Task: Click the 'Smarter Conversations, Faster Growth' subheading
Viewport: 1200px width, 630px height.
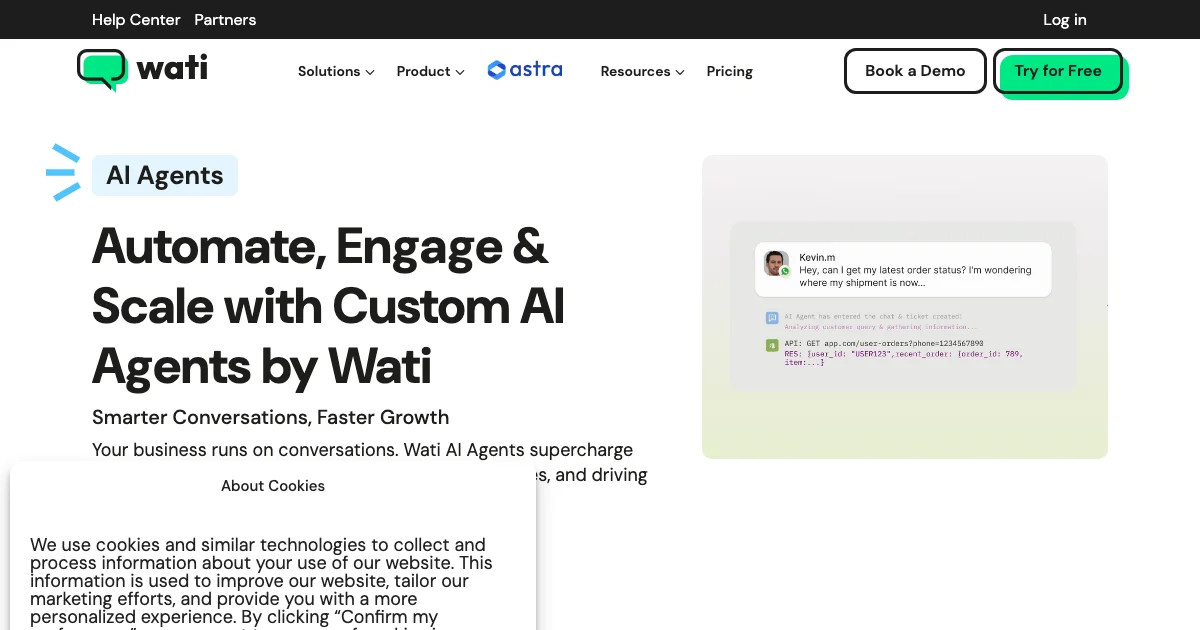Action: [270, 417]
